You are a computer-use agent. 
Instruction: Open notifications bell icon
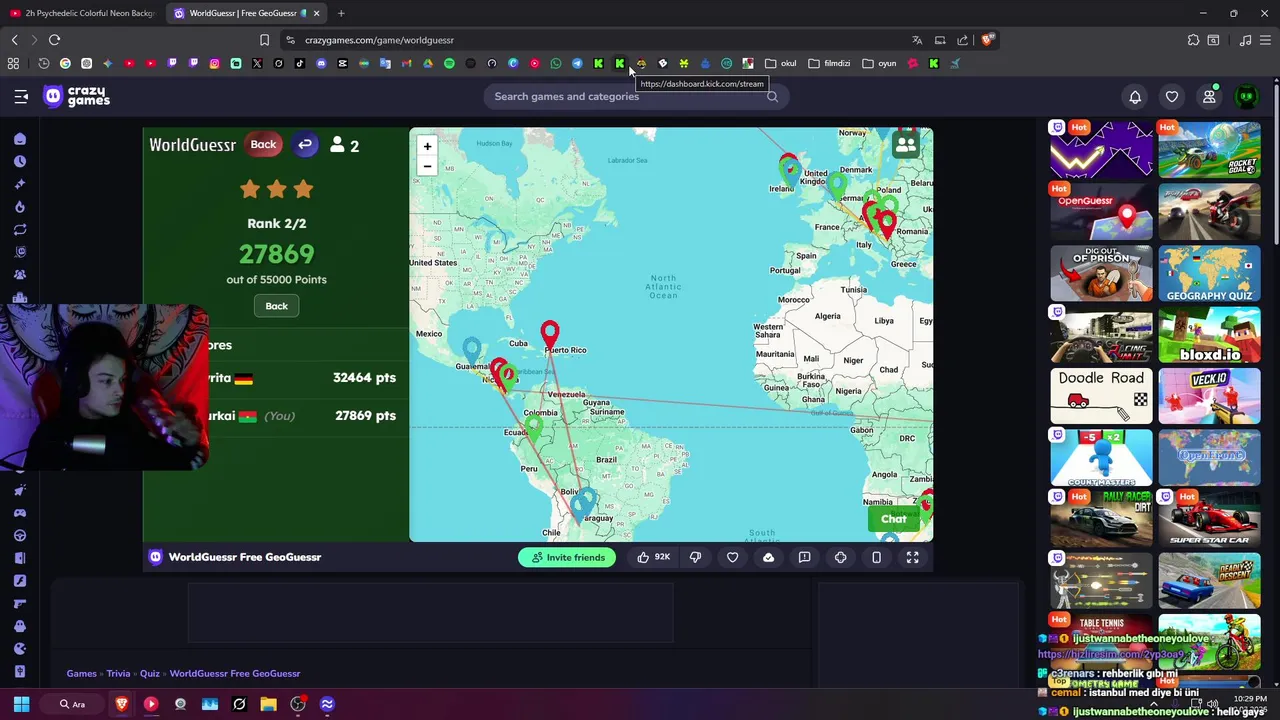coord(1135,97)
